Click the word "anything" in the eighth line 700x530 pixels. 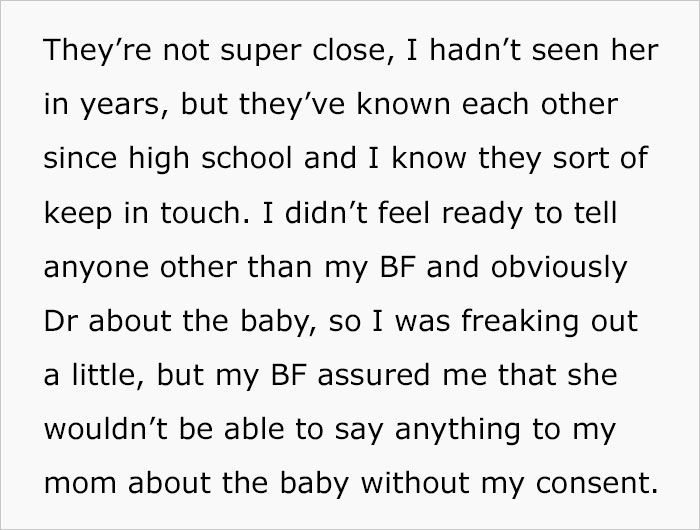[458, 430]
